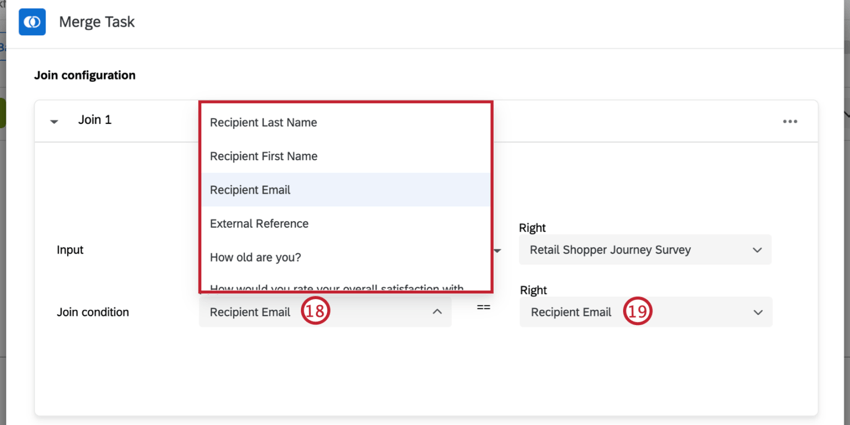Pick the highlighted Recipient Email list option
Viewport: 850px width, 425px height.
pyautogui.click(x=250, y=190)
